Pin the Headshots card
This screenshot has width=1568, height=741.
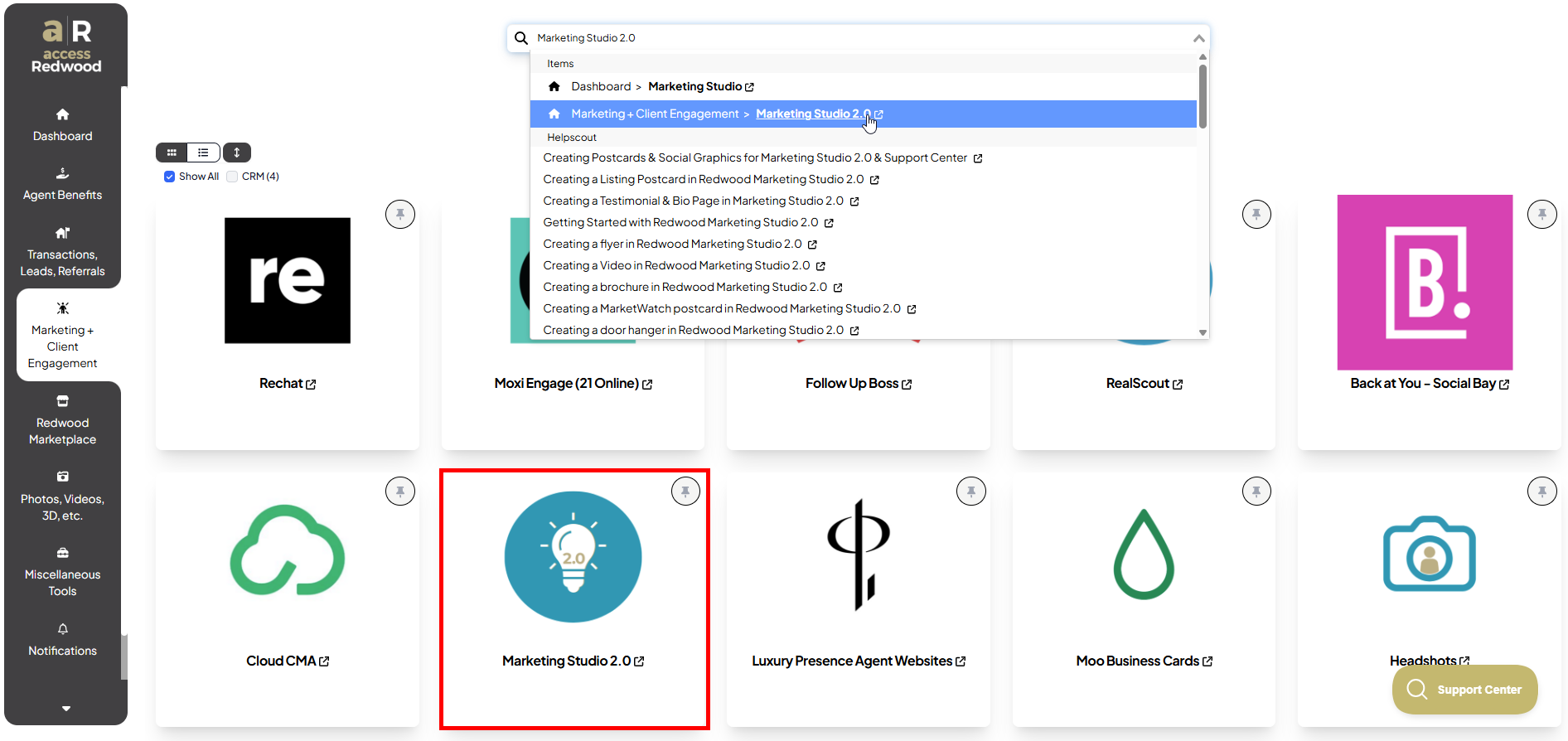tap(1542, 492)
